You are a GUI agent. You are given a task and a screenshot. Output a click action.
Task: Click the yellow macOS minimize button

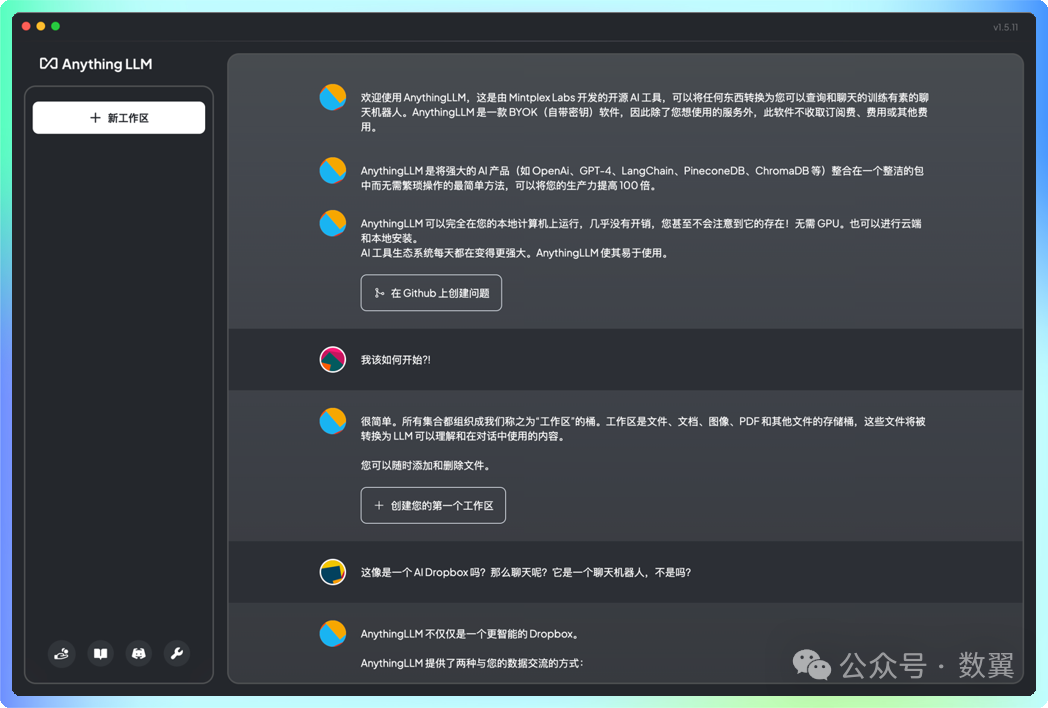pyautogui.click(x=39, y=26)
